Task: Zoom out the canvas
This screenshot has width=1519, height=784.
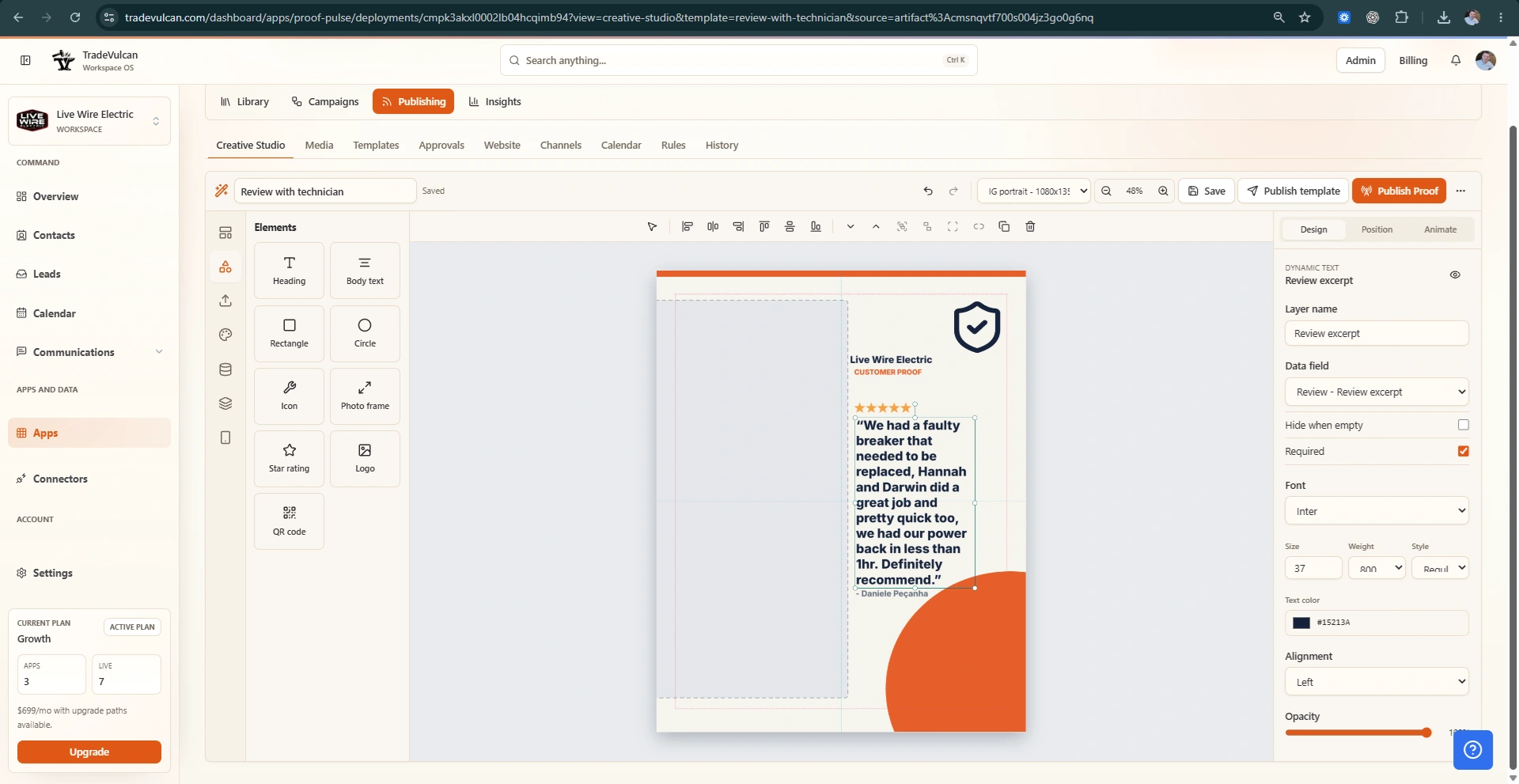Action: tap(1106, 191)
